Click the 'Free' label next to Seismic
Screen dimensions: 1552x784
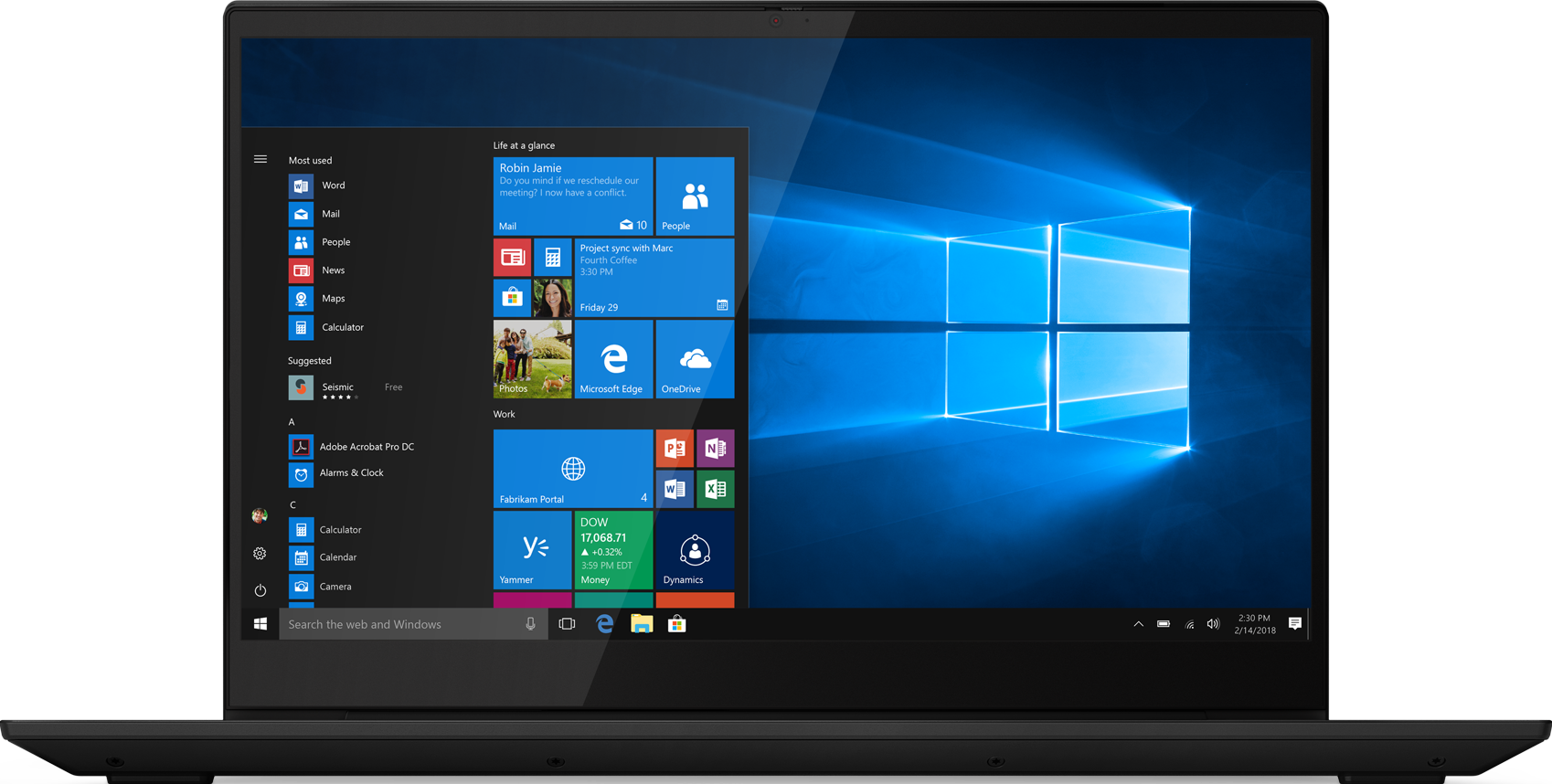tap(393, 387)
